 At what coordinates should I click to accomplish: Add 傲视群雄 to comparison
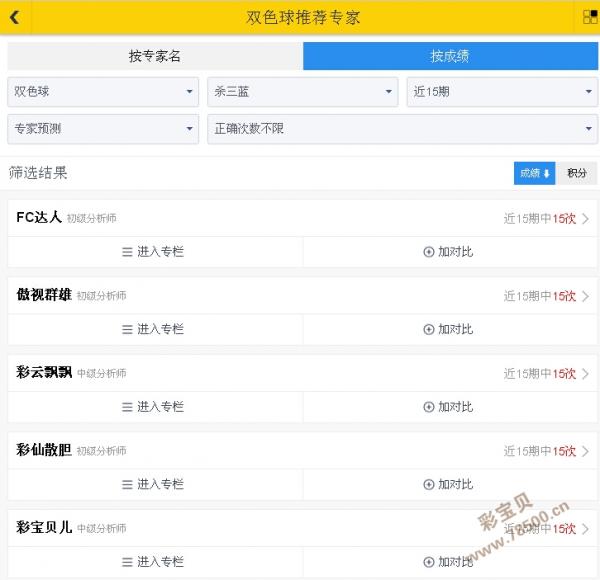tap(450, 329)
